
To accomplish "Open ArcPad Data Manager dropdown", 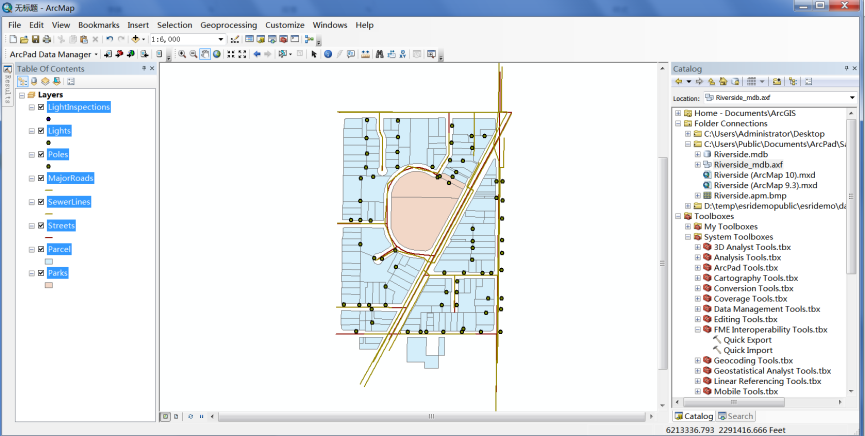I will tap(95, 54).
